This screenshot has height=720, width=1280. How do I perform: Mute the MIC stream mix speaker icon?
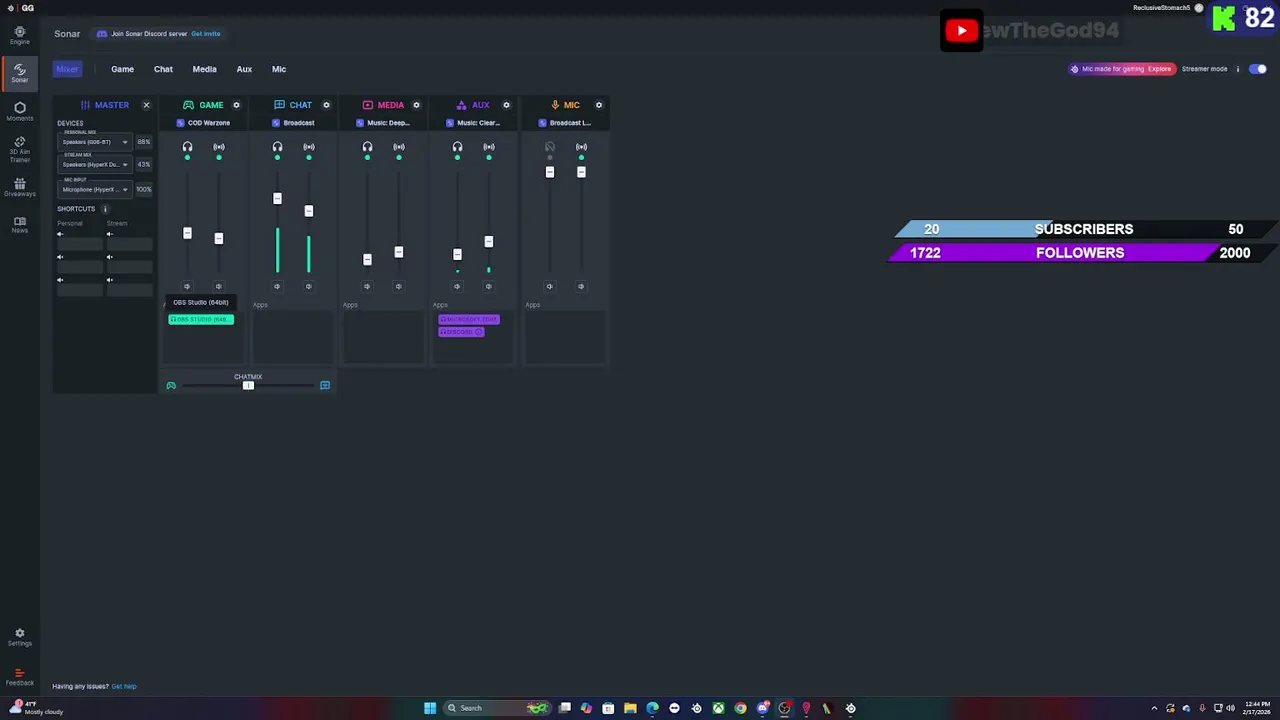(x=581, y=286)
